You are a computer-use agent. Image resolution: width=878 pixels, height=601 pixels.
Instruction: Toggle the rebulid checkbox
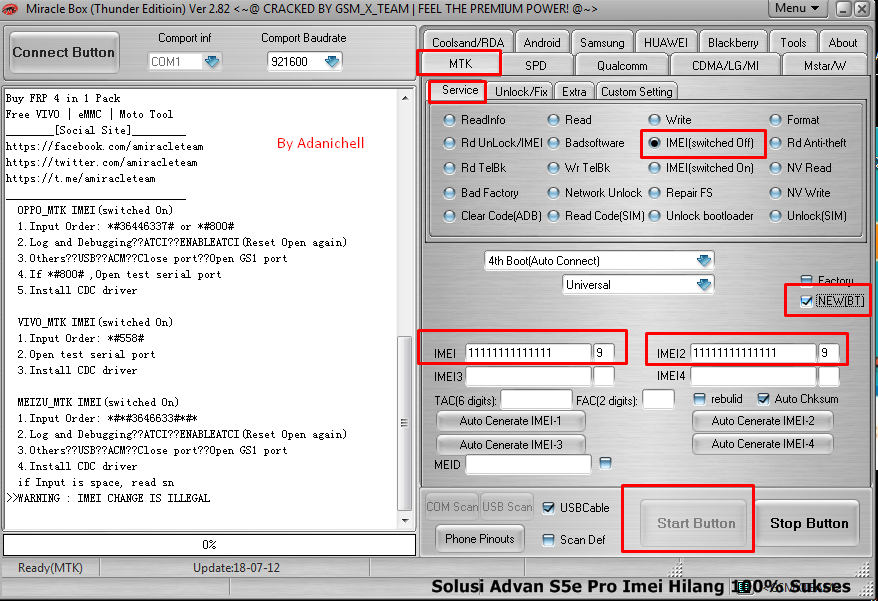pos(699,399)
